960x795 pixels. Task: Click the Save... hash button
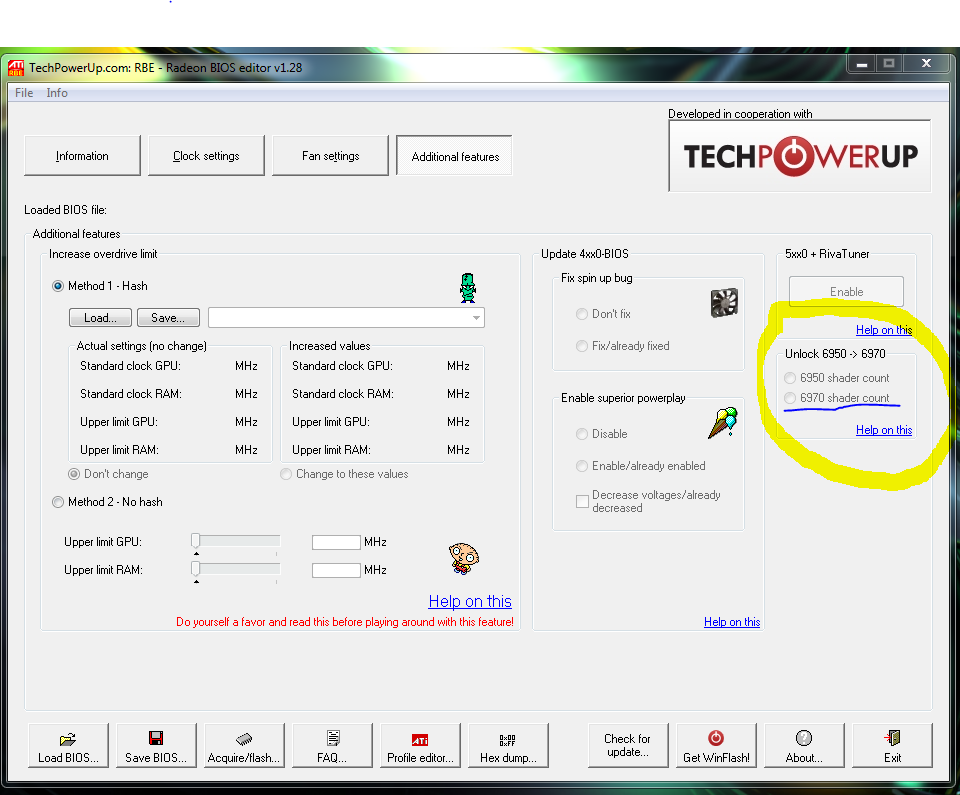[168, 318]
